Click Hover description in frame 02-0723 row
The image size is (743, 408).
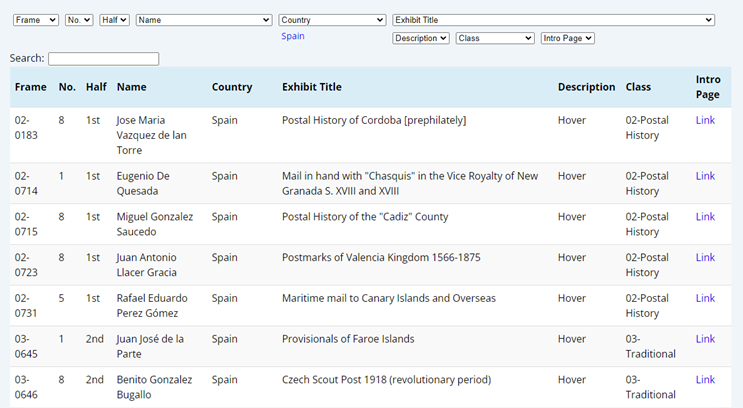tap(572, 258)
